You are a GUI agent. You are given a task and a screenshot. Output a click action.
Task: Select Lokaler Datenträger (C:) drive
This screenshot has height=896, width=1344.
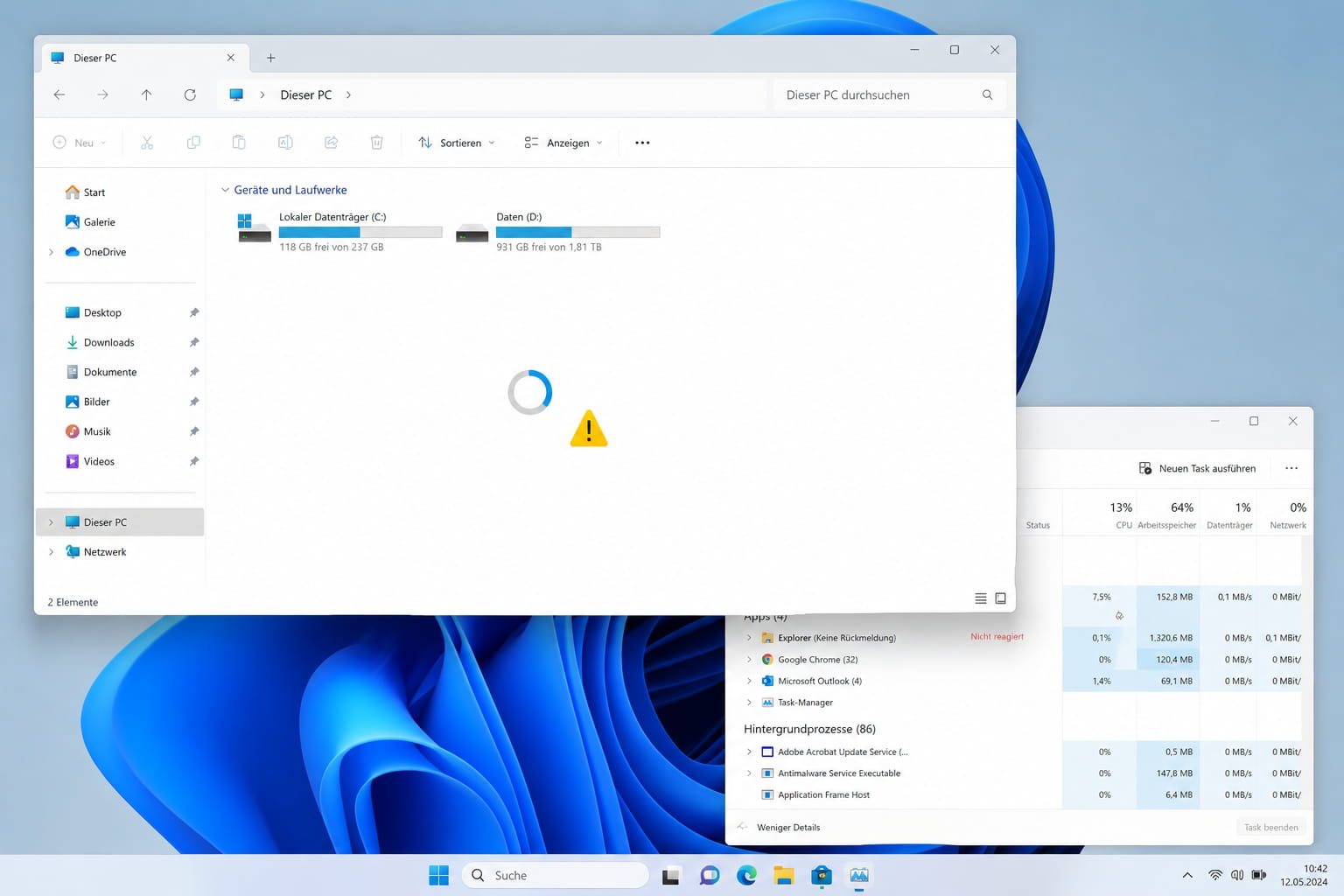pos(339,231)
